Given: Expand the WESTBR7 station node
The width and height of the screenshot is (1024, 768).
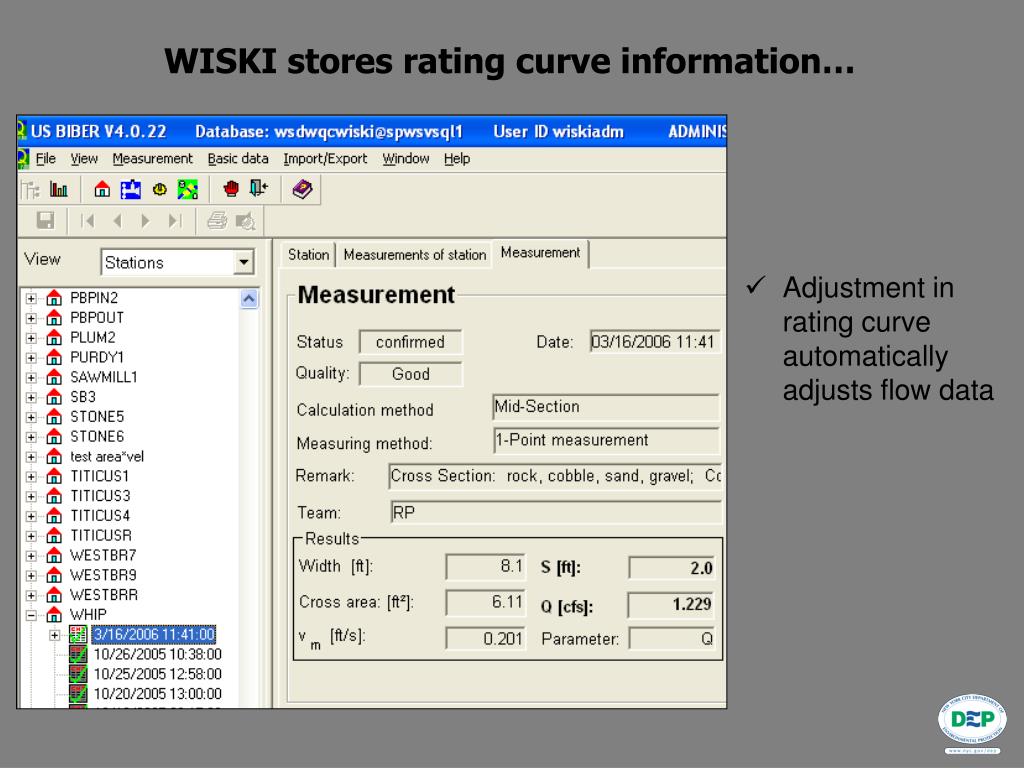Looking at the screenshot, I should [31, 556].
